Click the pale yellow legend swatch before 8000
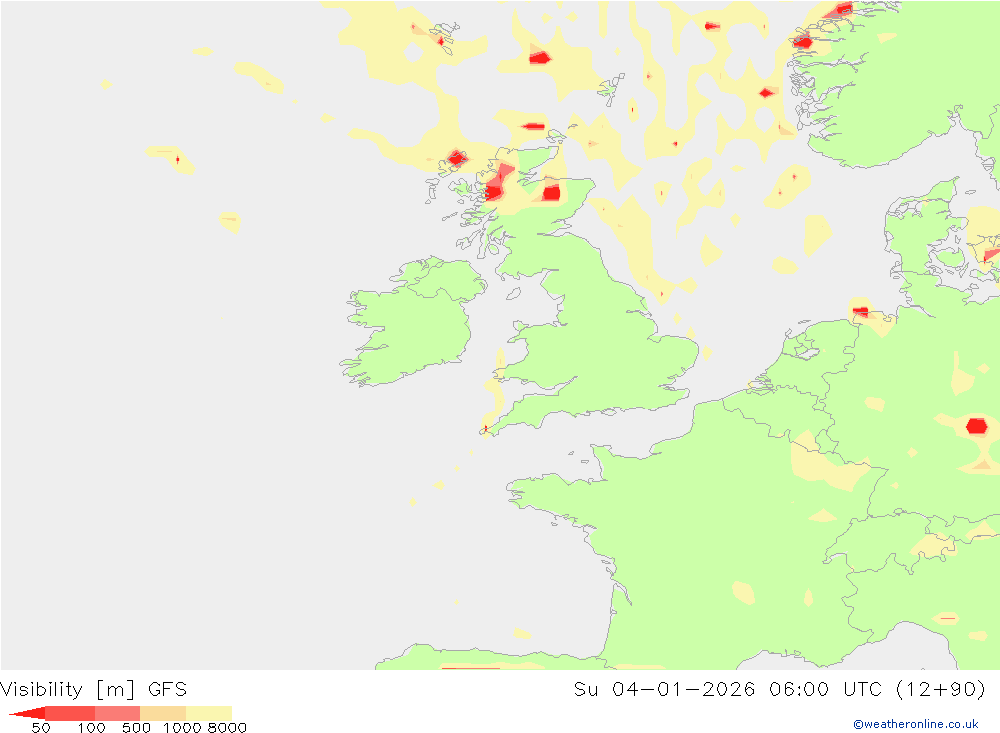The image size is (1000, 733). [209, 713]
